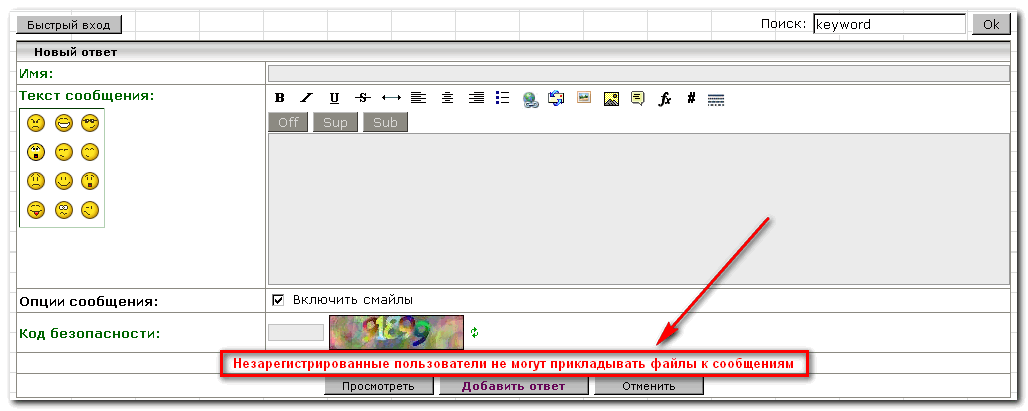
Task: Click the 'Имя' name input field
Action: tap(639, 73)
